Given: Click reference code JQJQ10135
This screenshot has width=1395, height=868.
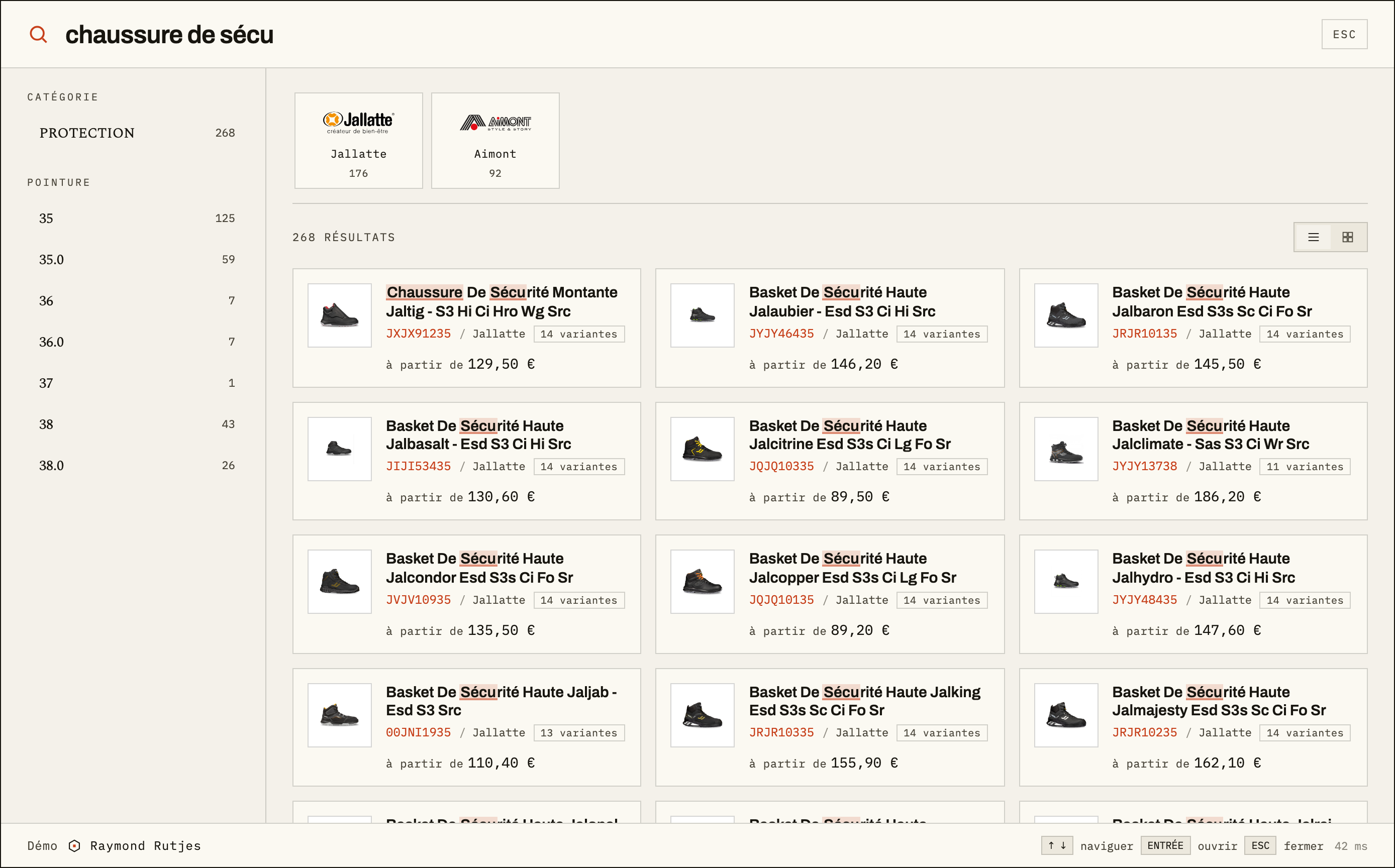Looking at the screenshot, I should tap(781, 600).
